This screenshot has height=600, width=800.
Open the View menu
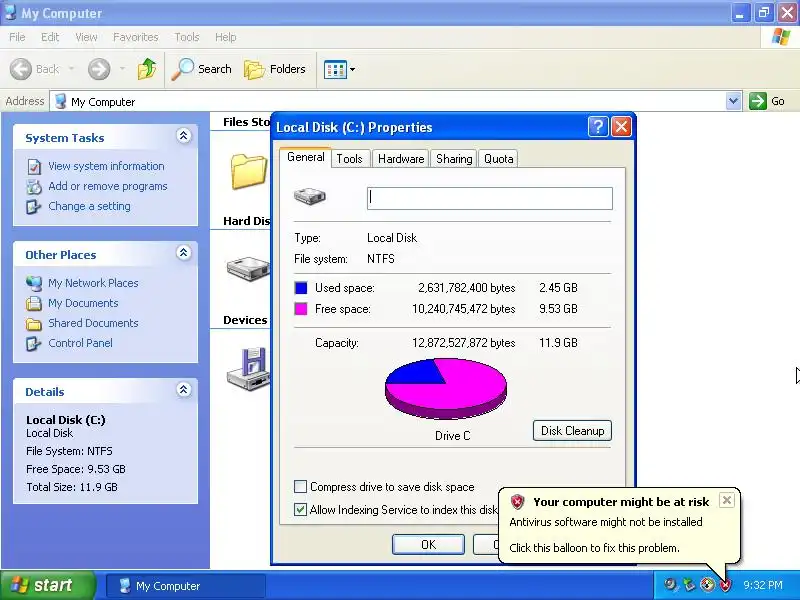(86, 37)
